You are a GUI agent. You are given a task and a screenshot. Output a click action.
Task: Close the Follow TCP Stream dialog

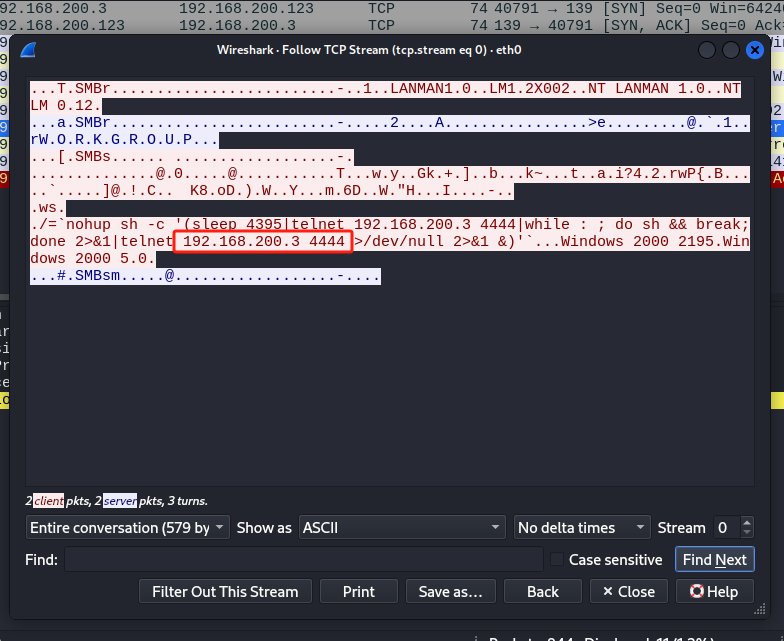pos(754,50)
